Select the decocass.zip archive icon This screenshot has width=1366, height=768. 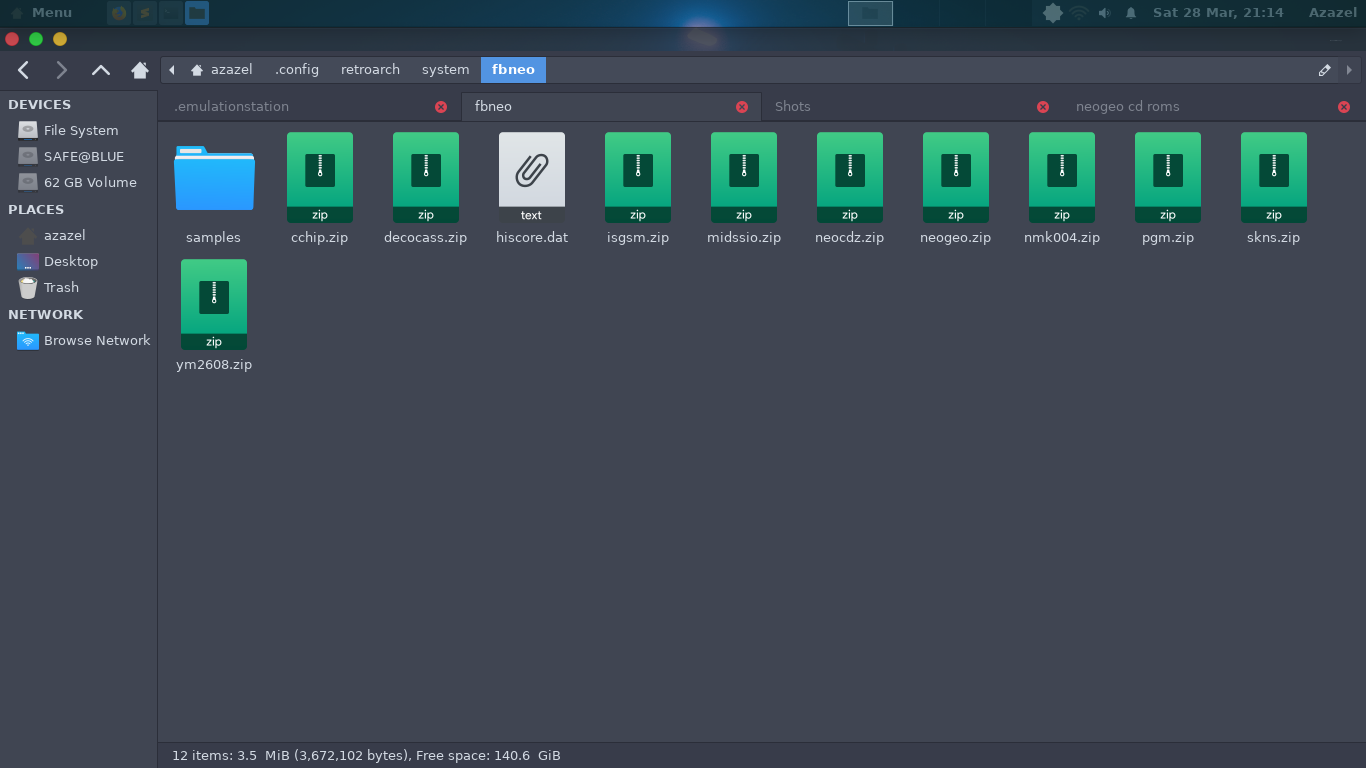click(426, 177)
